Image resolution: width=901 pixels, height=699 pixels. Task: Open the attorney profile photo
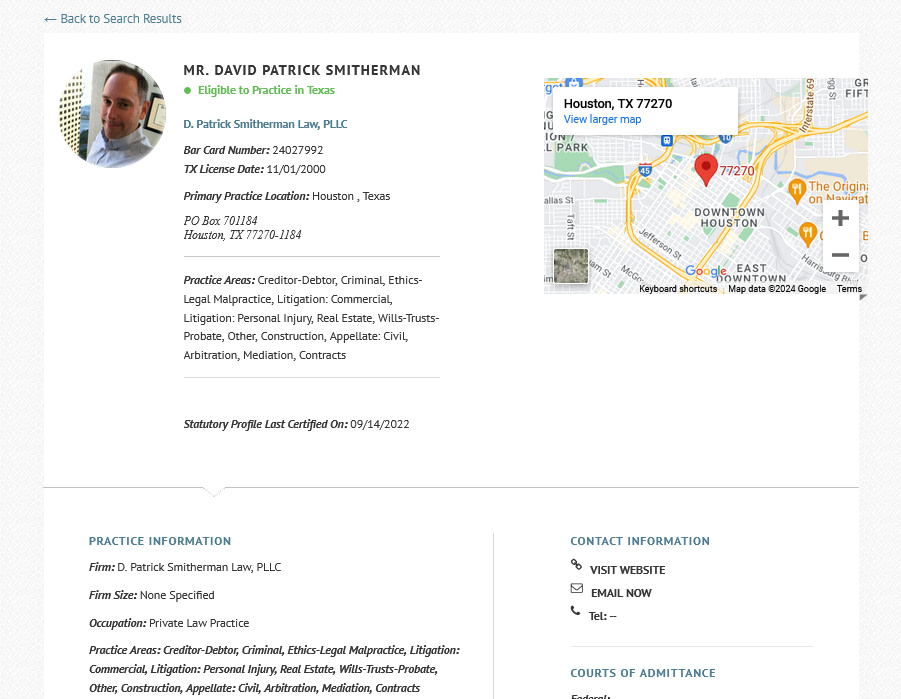click(113, 114)
